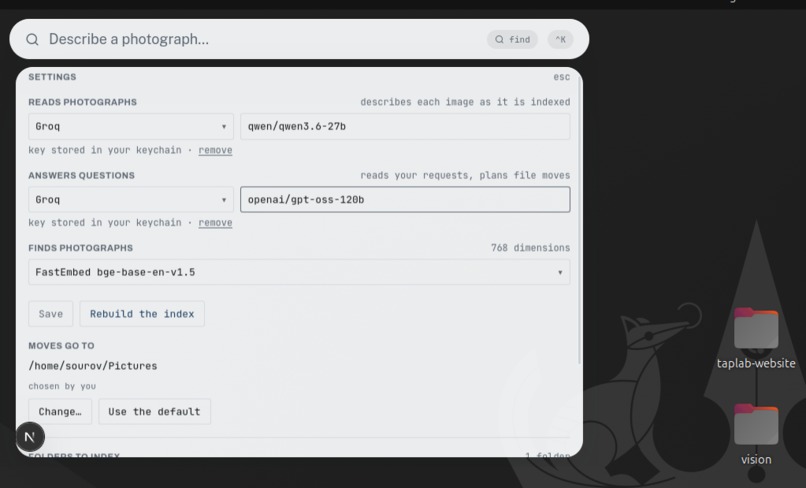Image resolution: width=806 pixels, height=488 pixels.
Task: Click 'describes each image as it is indexed'
Action: [465, 102]
